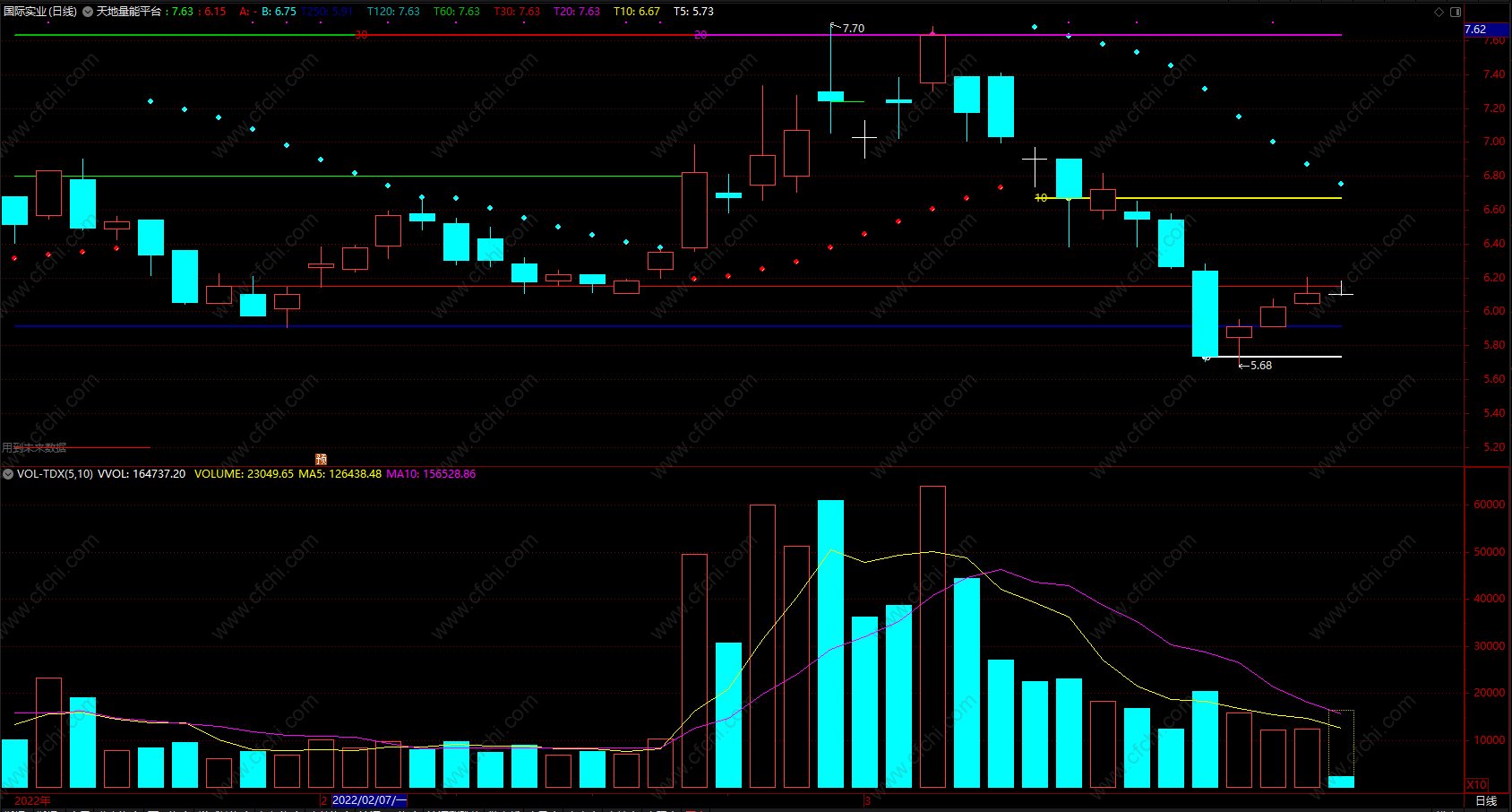This screenshot has width=1512, height=812.
Task: Click the T120: 7.63 indicator value
Action: click(x=393, y=12)
